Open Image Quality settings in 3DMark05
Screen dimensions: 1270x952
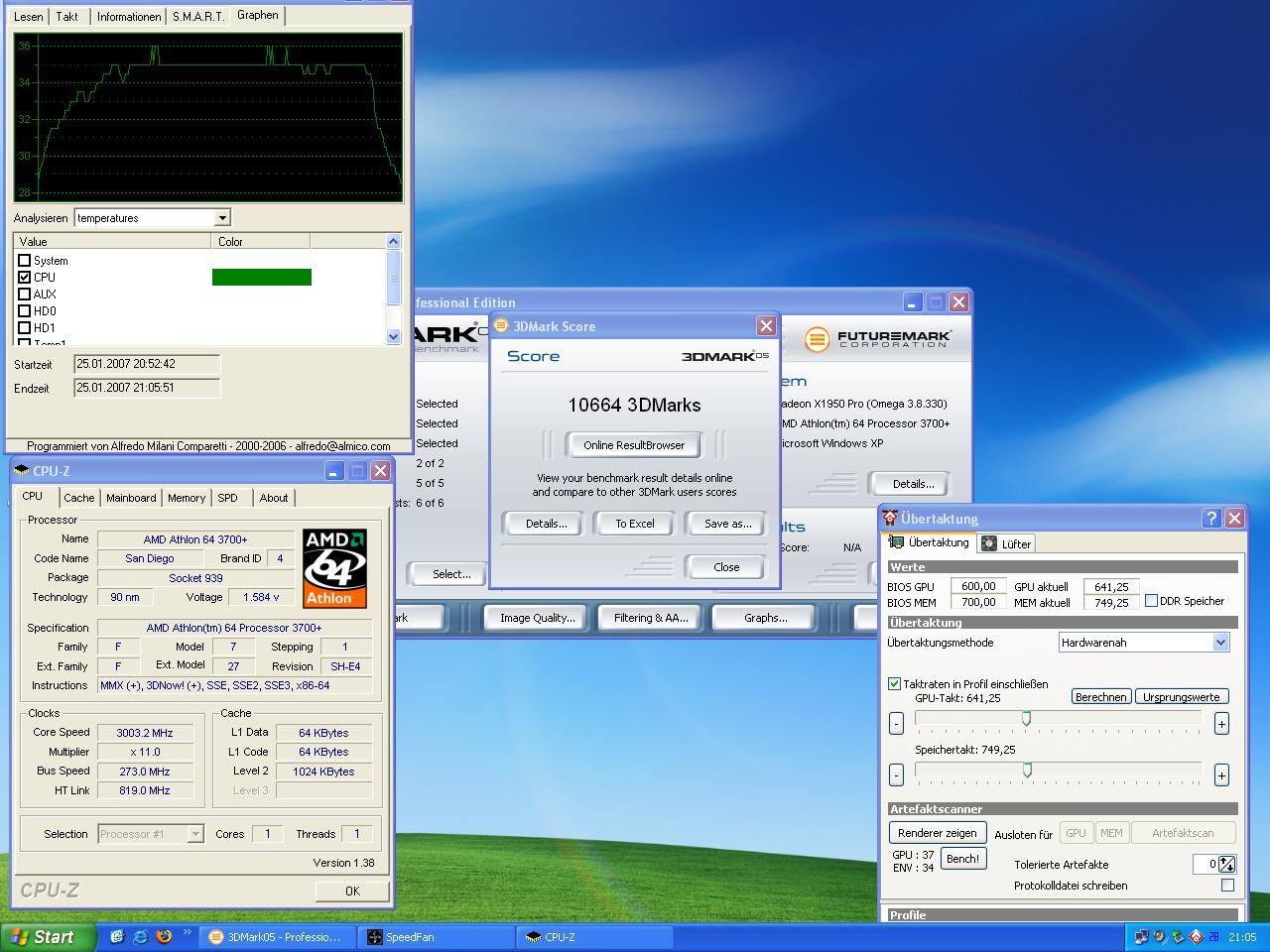pos(537,618)
